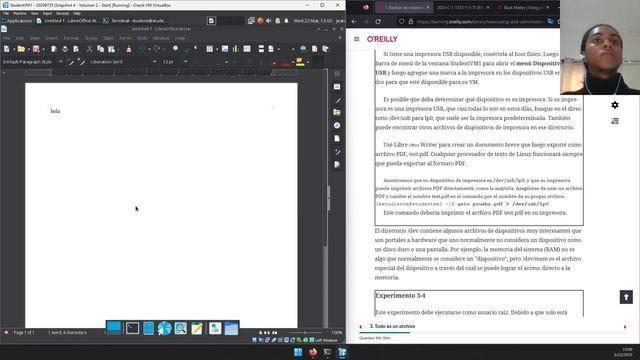Open the home folder icon in dock
Image resolution: width=640 pixels, height=360 pixels.
click(x=231, y=328)
